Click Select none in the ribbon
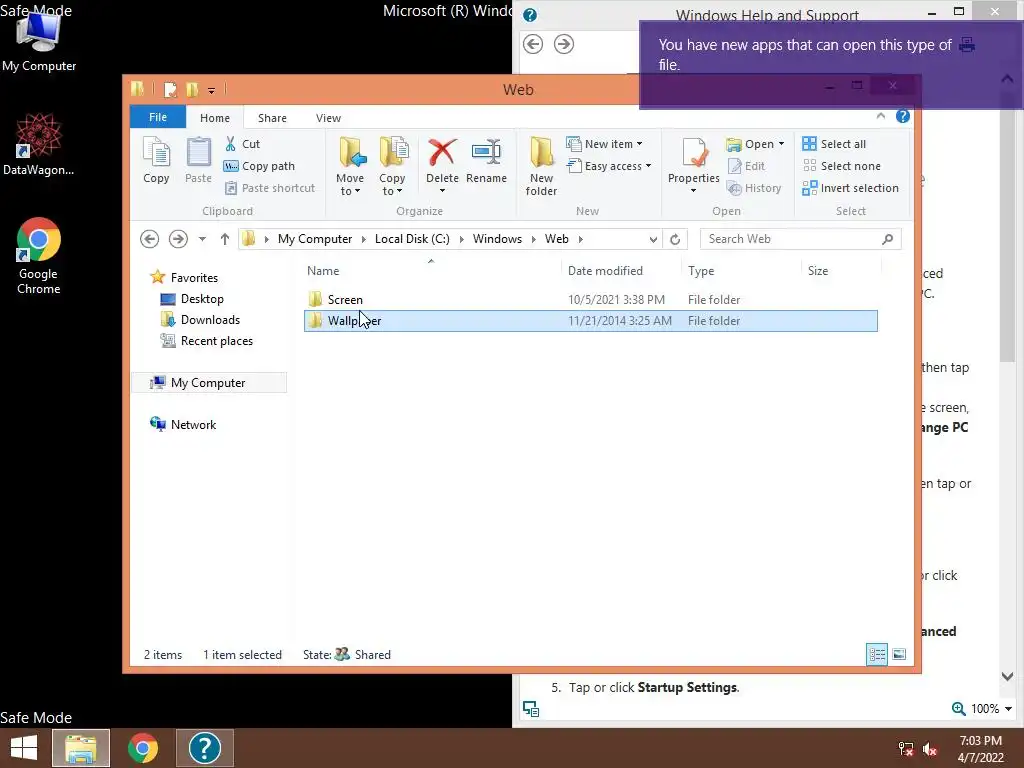 coord(842,166)
